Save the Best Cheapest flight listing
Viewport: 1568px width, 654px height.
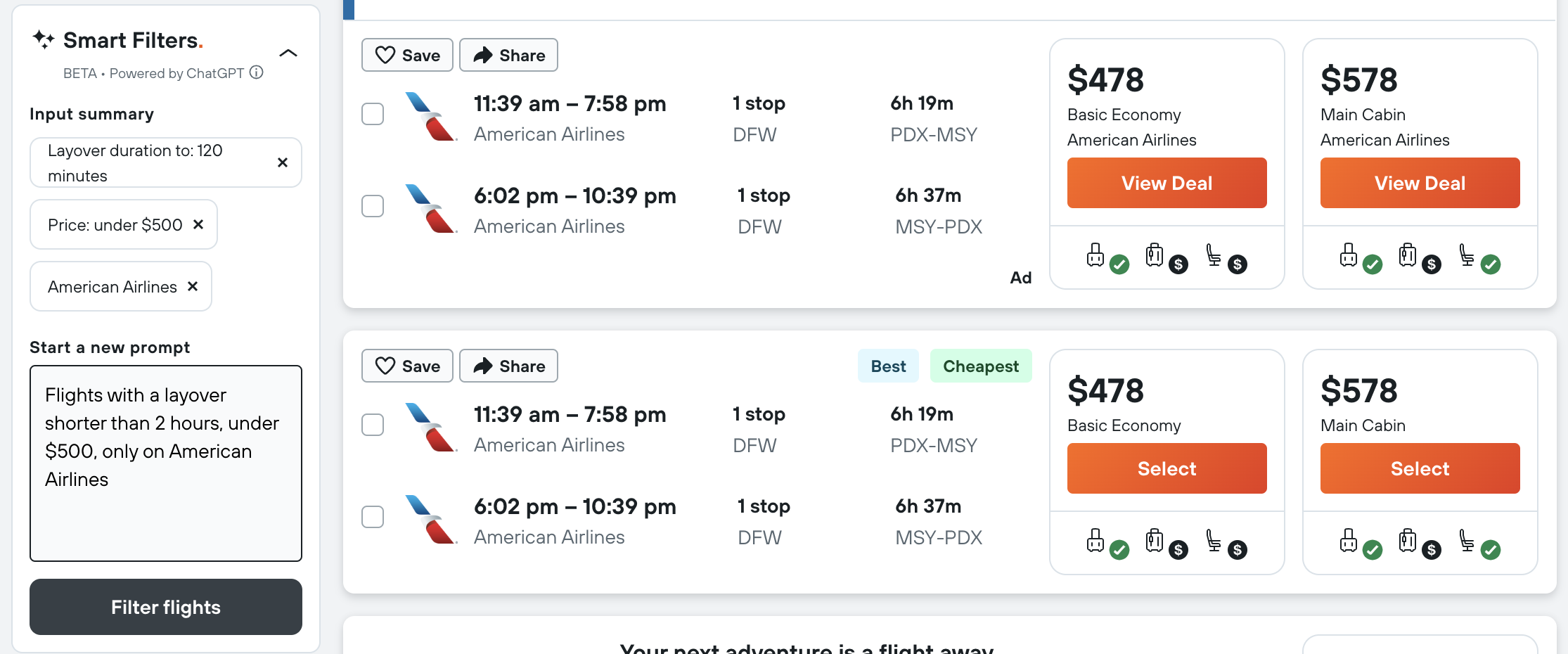pyautogui.click(x=407, y=366)
